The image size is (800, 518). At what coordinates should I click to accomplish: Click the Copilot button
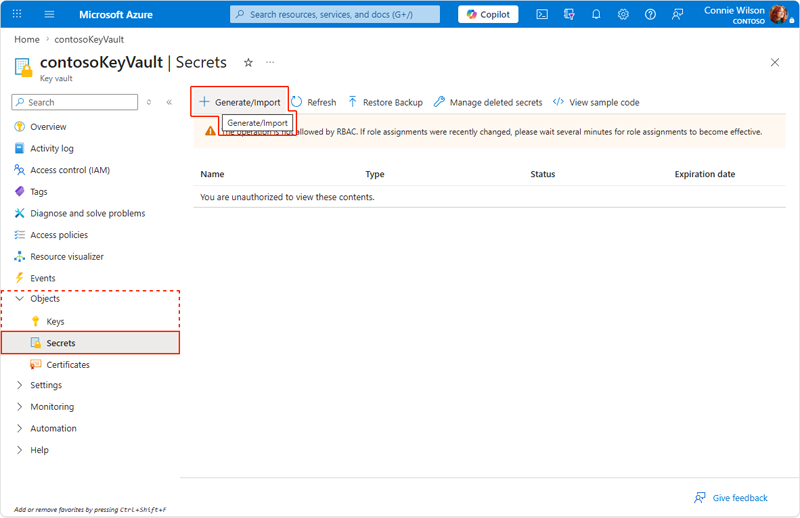point(488,14)
